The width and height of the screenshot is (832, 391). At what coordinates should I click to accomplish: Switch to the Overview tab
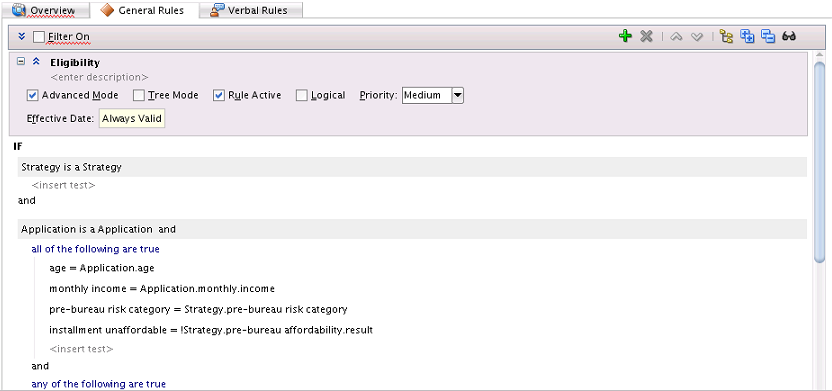click(45, 10)
